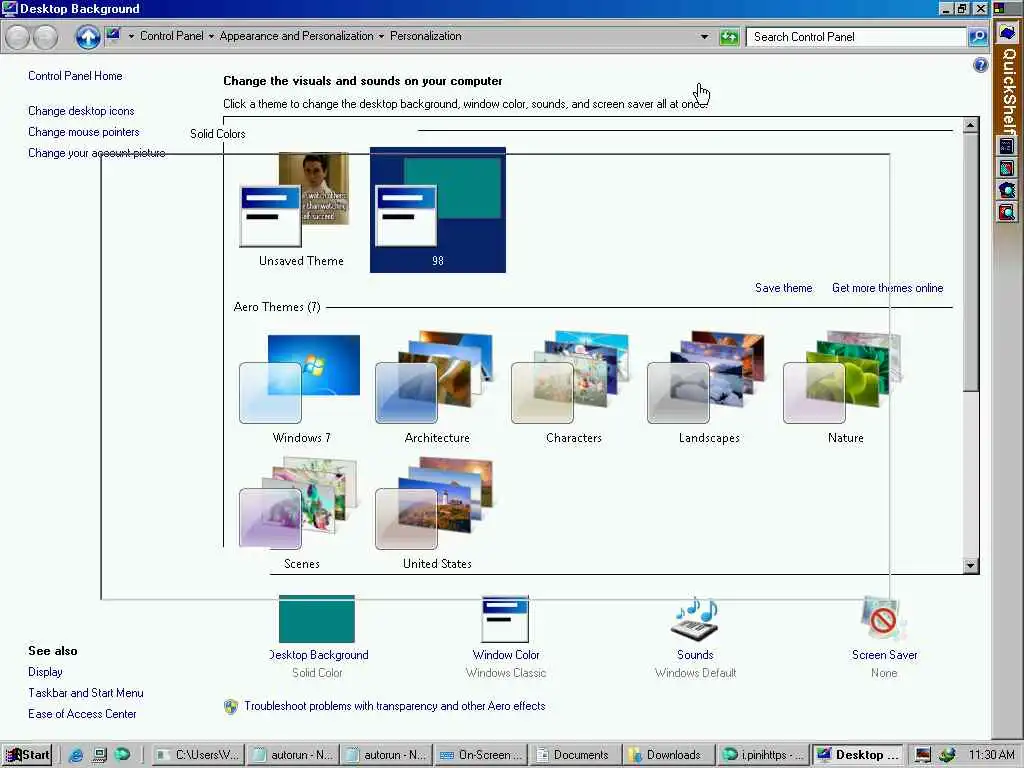1024x768 pixels.
Task: Click the Appearance and Personalization breadcrumb
Action: pyautogui.click(x=296, y=36)
